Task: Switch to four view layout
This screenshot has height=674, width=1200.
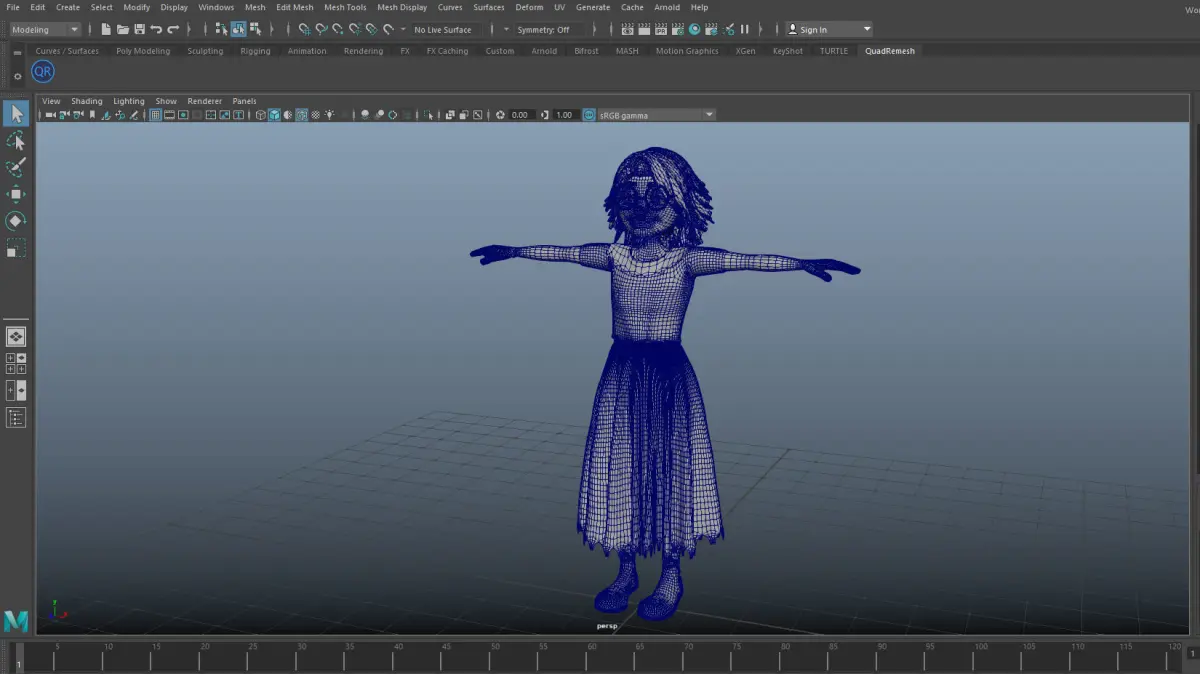Action: [x=16, y=363]
